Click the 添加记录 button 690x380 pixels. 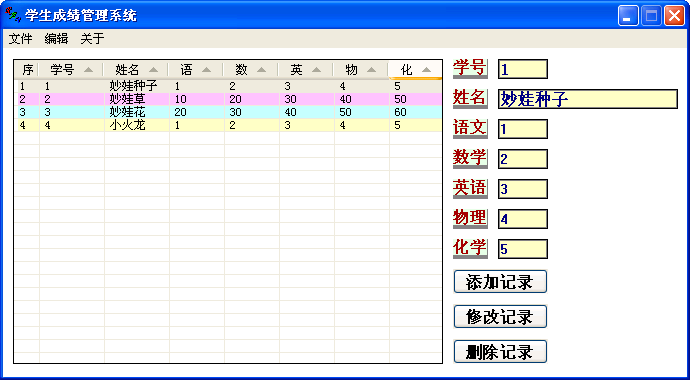[500, 282]
